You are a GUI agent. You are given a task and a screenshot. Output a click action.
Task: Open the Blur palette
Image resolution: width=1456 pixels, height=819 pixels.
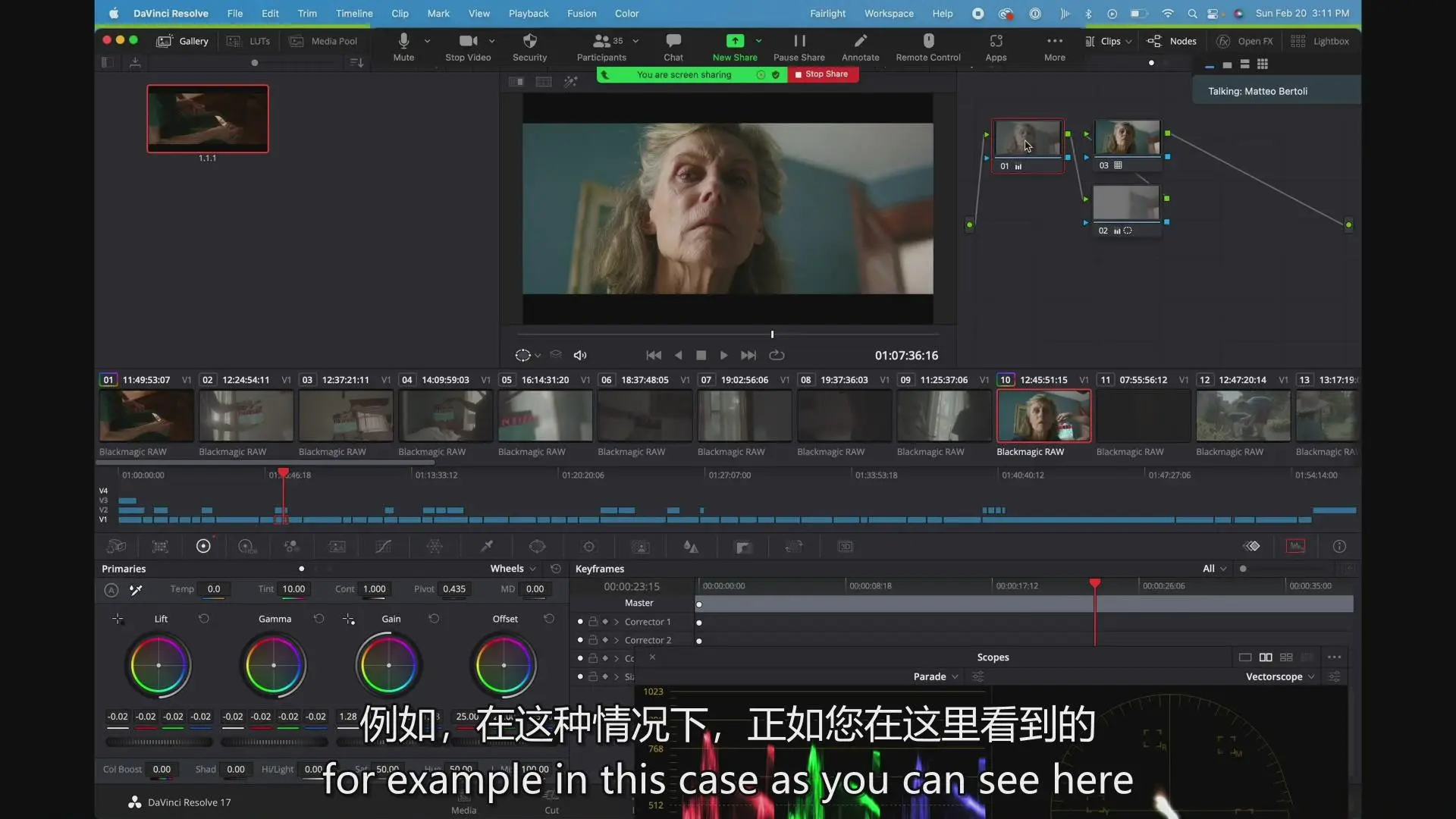pos(691,546)
